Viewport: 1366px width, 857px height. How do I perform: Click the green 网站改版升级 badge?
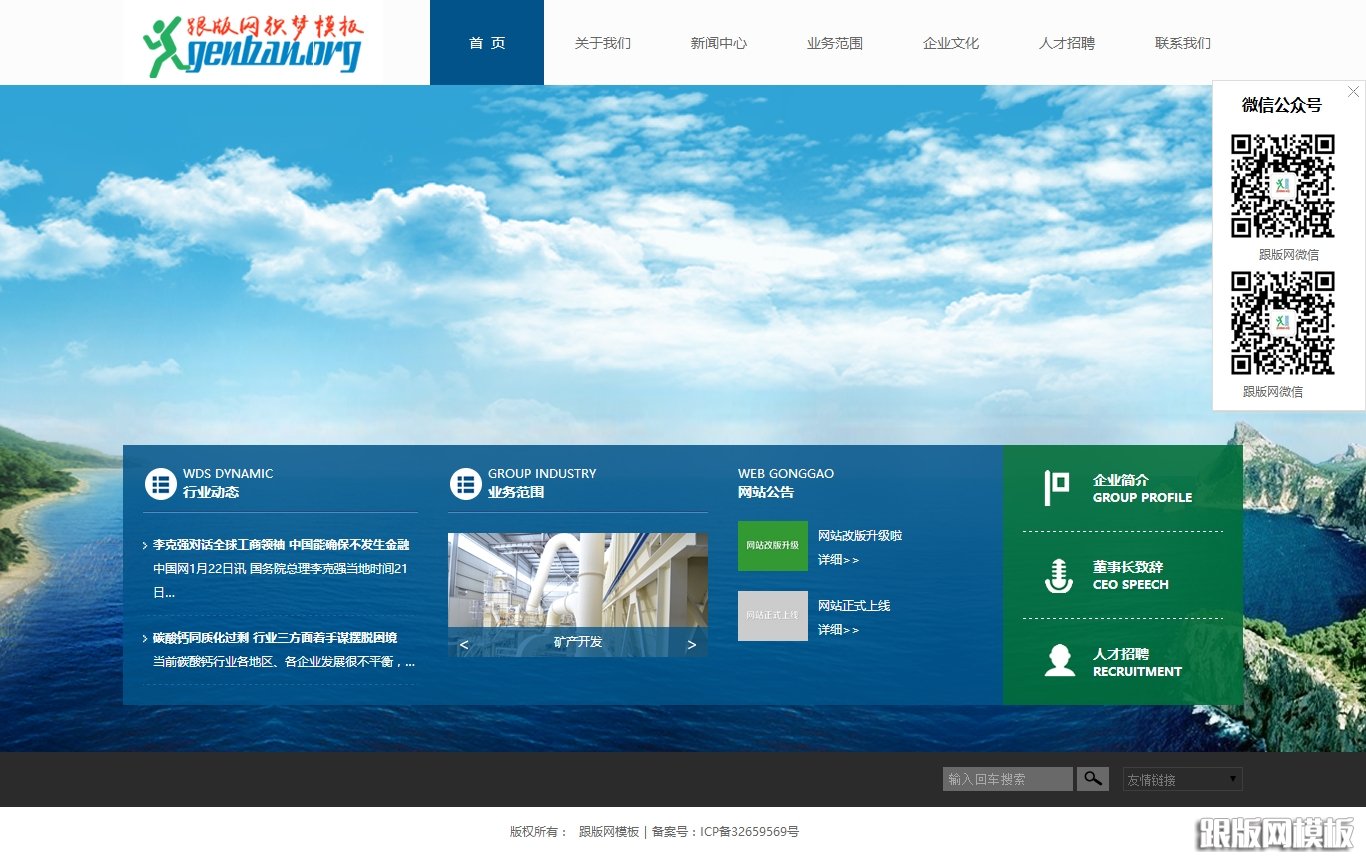pyautogui.click(x=772, y=546)
